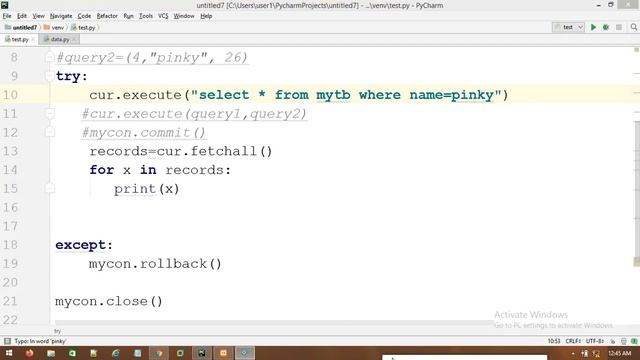Run the test configuration with green play
Screen dimensions: 640x360
click(x=593, y=27)
